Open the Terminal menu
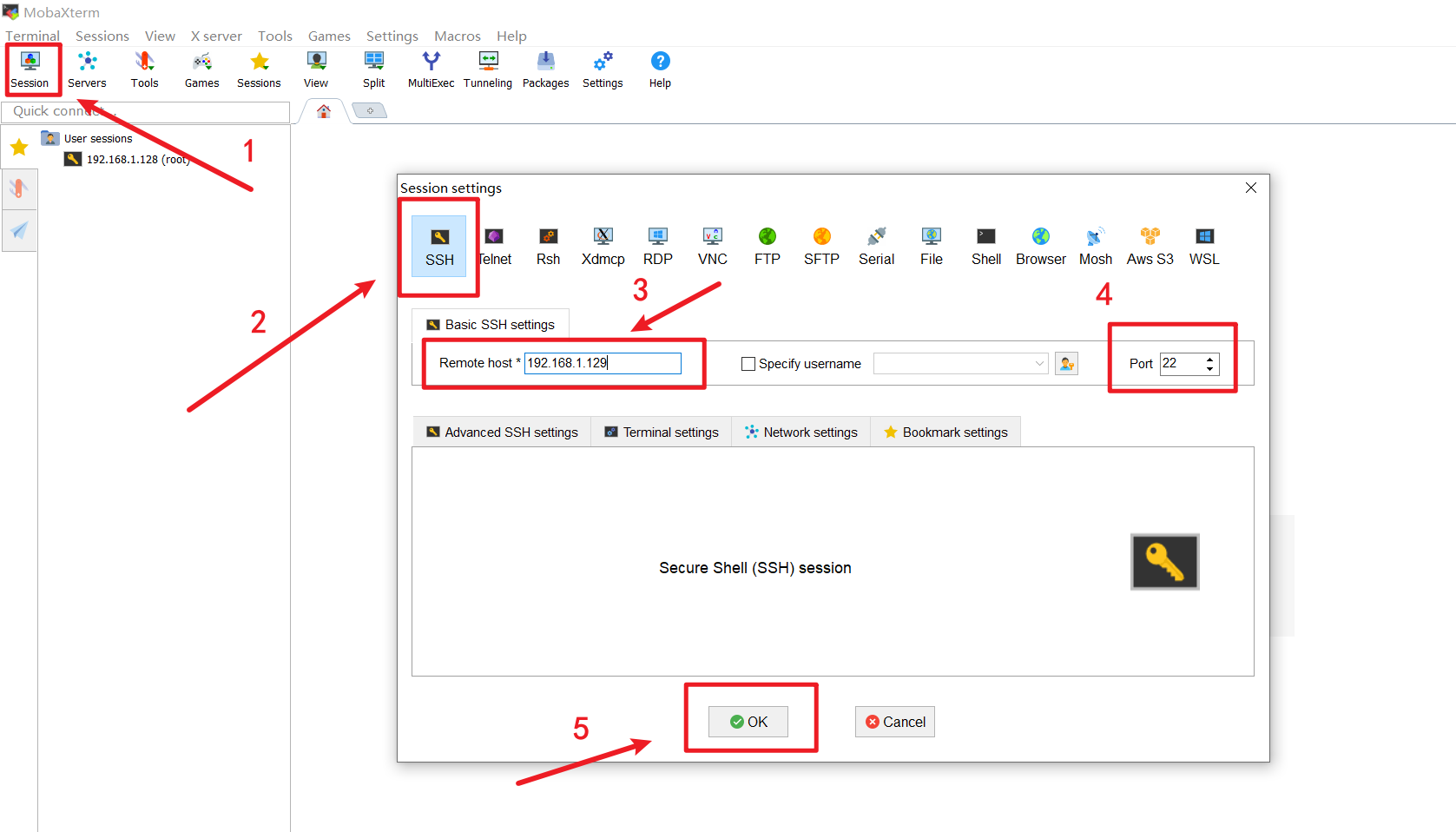This screenshot has height=832, width=1456. pyautogui.click(x=32, y=36)
